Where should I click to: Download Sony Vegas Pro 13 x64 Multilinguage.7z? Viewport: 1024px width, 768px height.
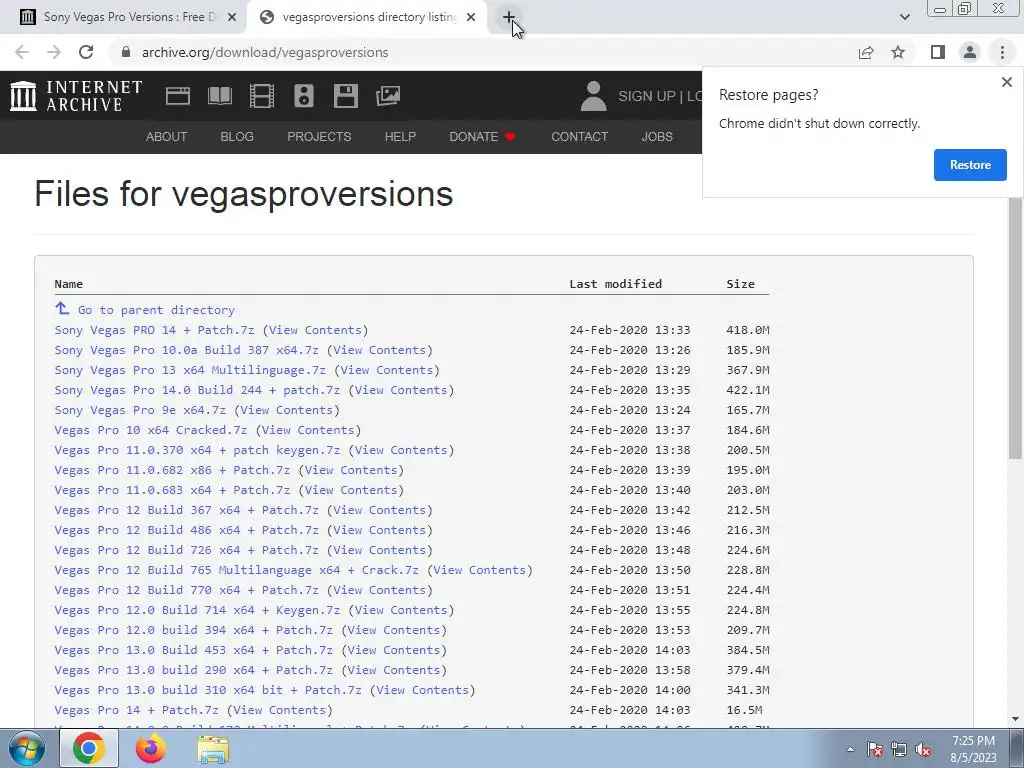point(190,370)
